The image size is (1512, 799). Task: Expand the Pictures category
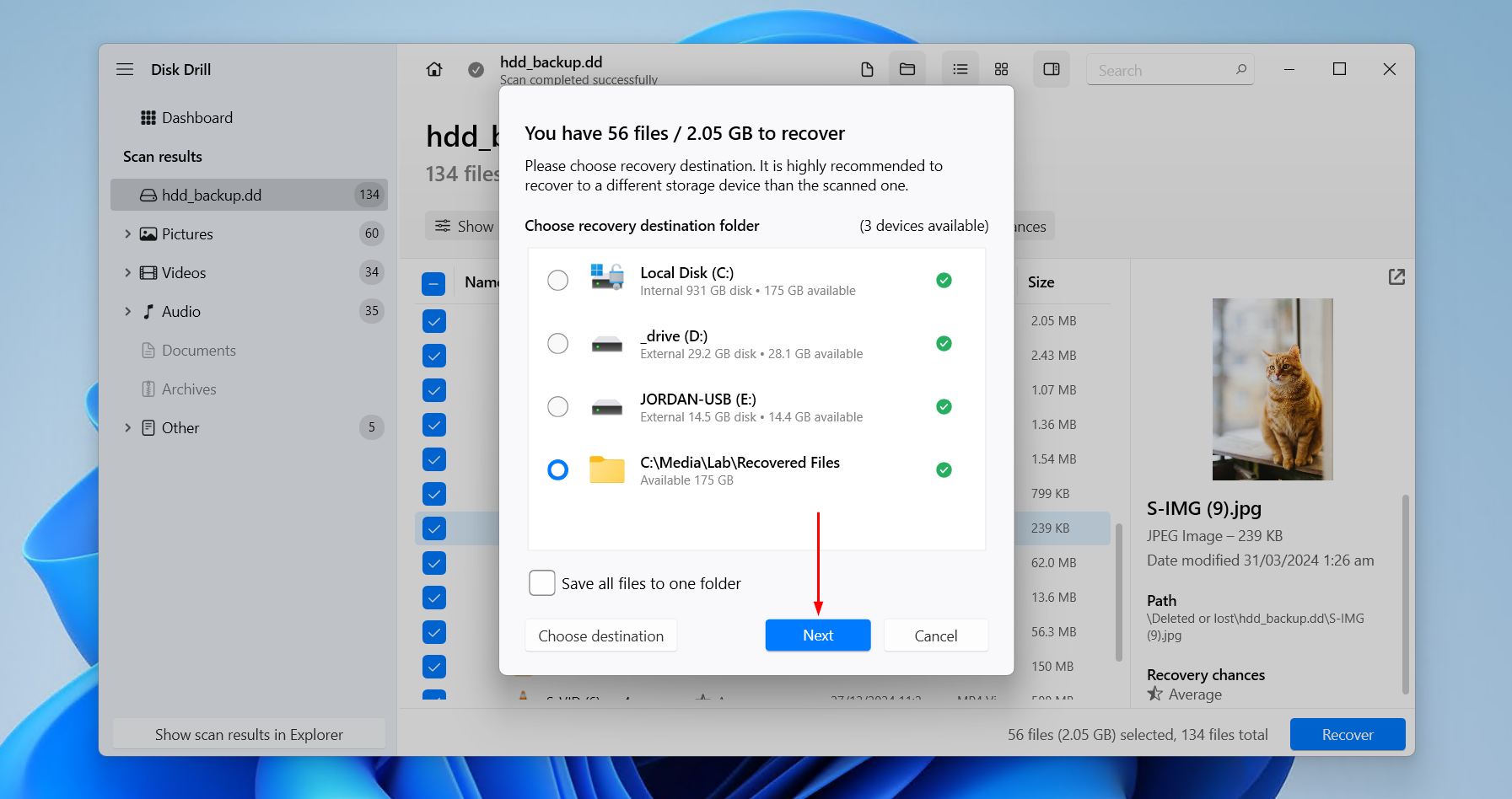127,234
